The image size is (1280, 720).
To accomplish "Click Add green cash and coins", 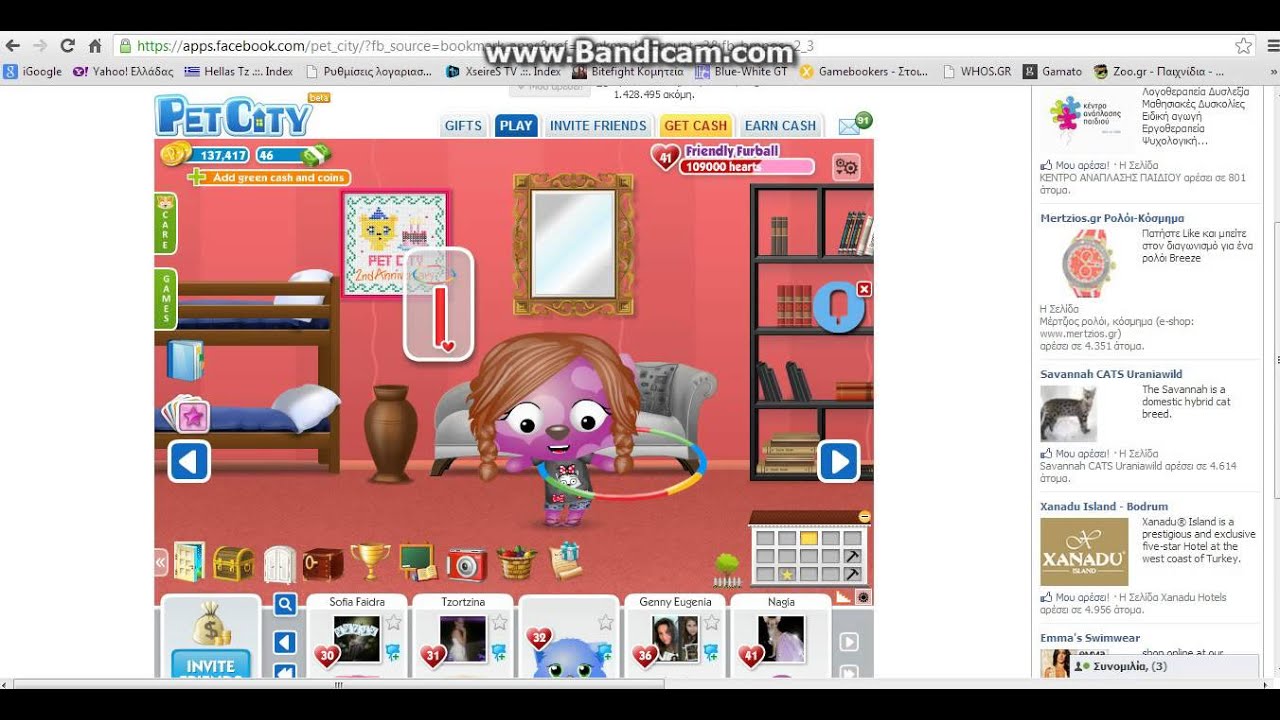I will (x=270, y=178).
